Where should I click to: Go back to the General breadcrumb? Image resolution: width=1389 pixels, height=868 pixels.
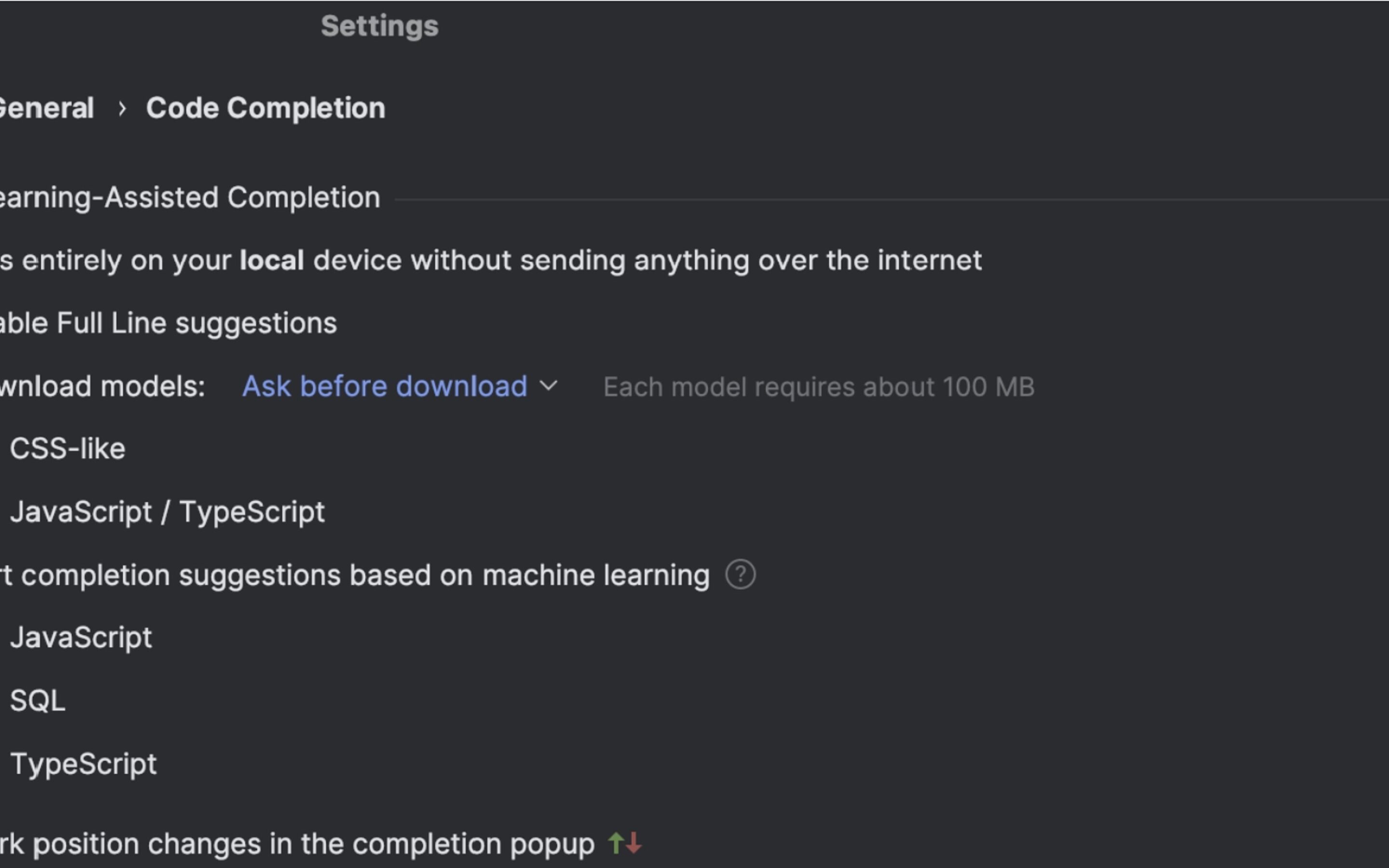click(x=46, y=108)
